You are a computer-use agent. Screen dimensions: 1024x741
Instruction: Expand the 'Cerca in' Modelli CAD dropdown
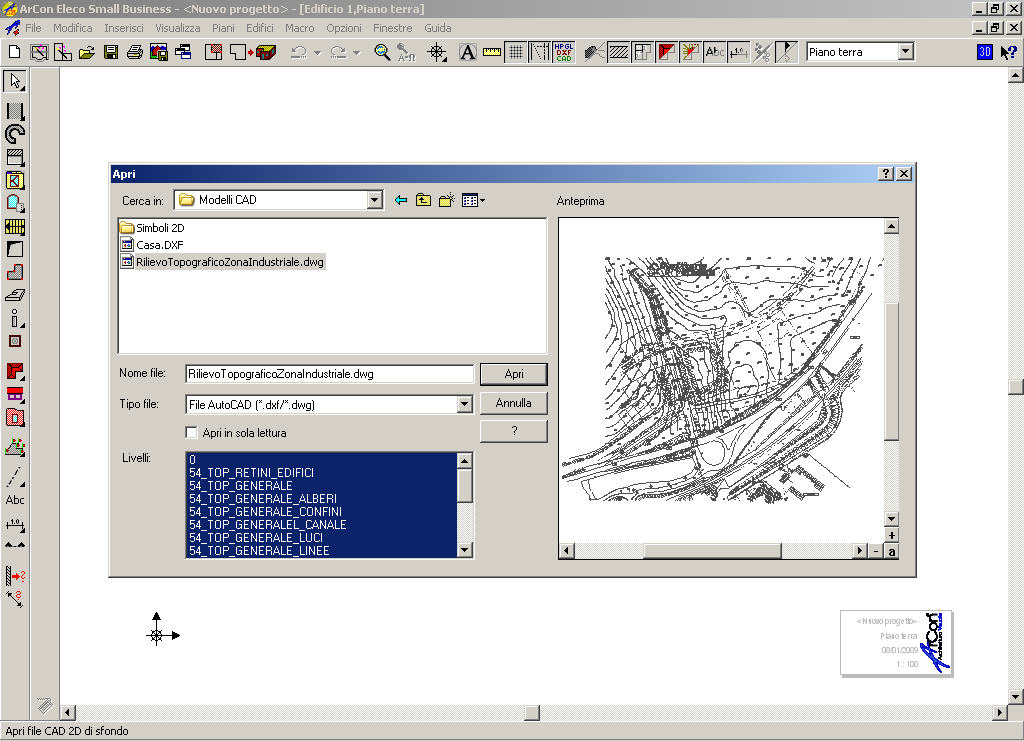click(374, 200)
